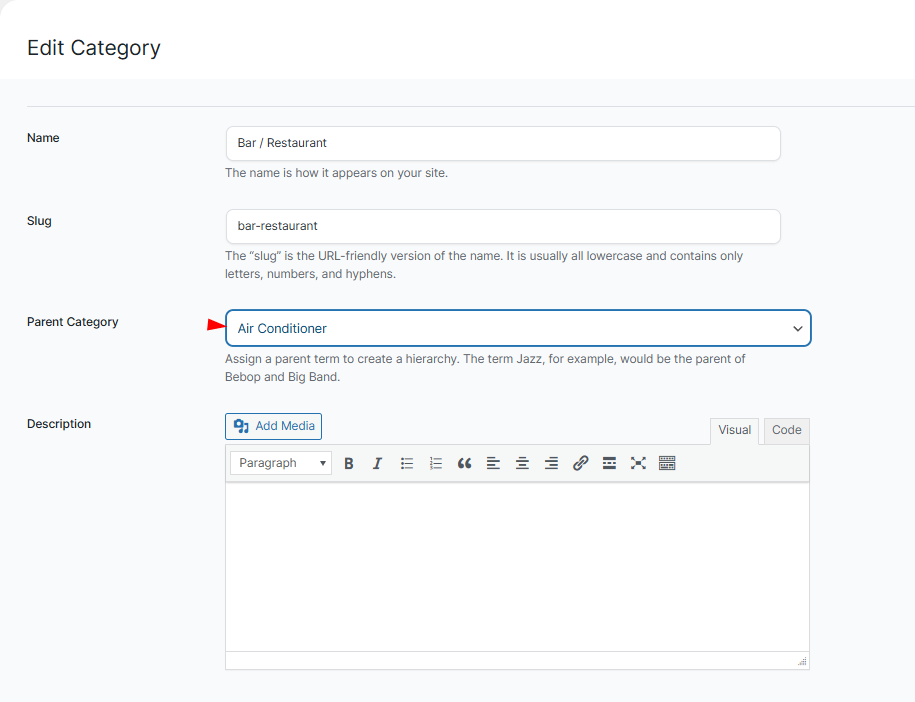Image resolution: width=915 pixels, height=702 pixels.
Task: Click inside the Description text area
Action: point(517,566)
